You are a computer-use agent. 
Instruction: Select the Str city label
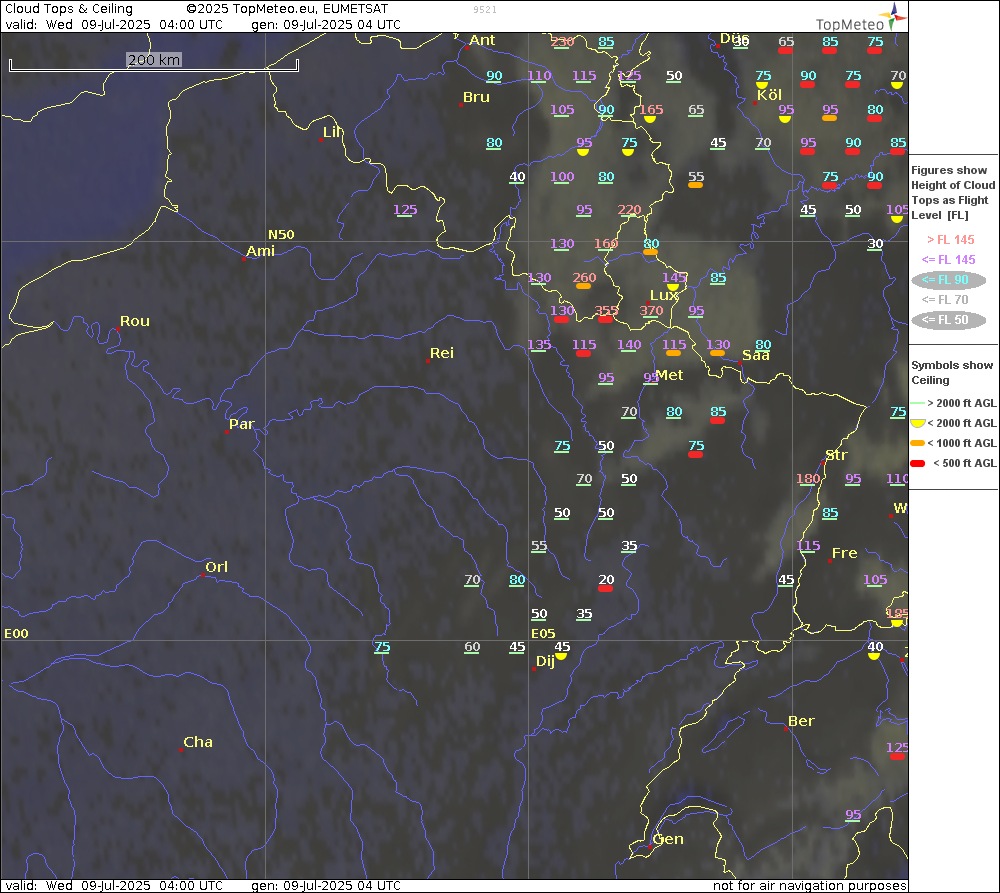[x=836, y=455]
